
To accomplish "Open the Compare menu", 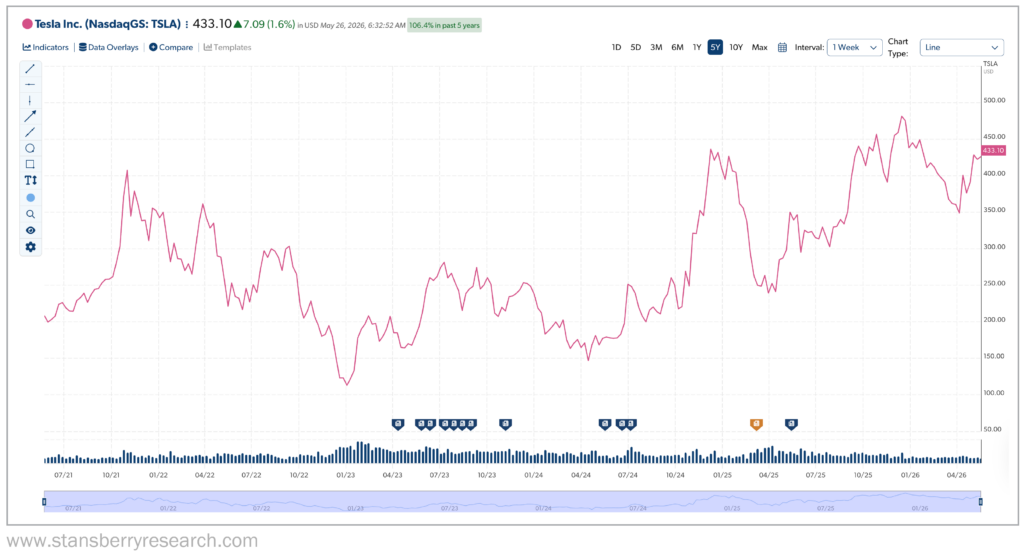I will tap(171, 48).
